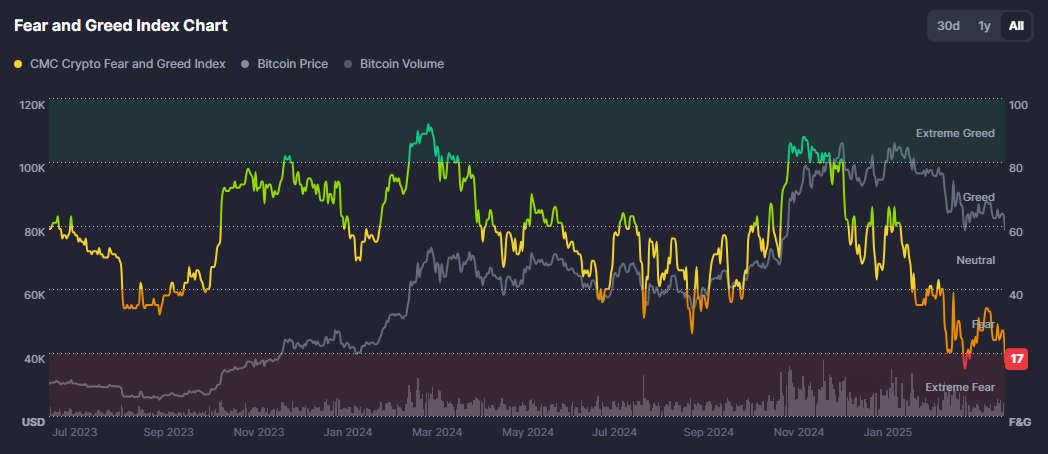Screen dimensions: 1048x454
Task: Select the All time range button
Action: [1016, 26]
